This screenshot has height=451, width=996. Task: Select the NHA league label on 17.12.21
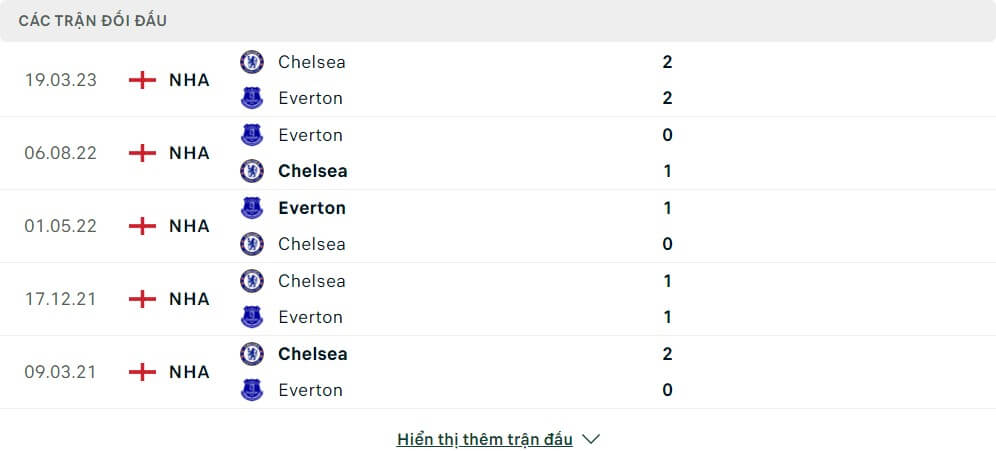tap(189, 299)
